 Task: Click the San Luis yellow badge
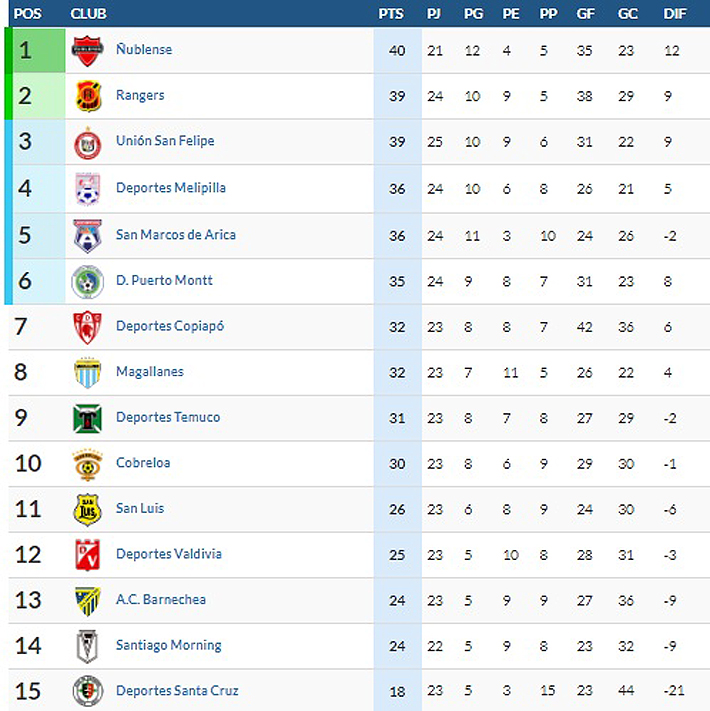(88, 509)
